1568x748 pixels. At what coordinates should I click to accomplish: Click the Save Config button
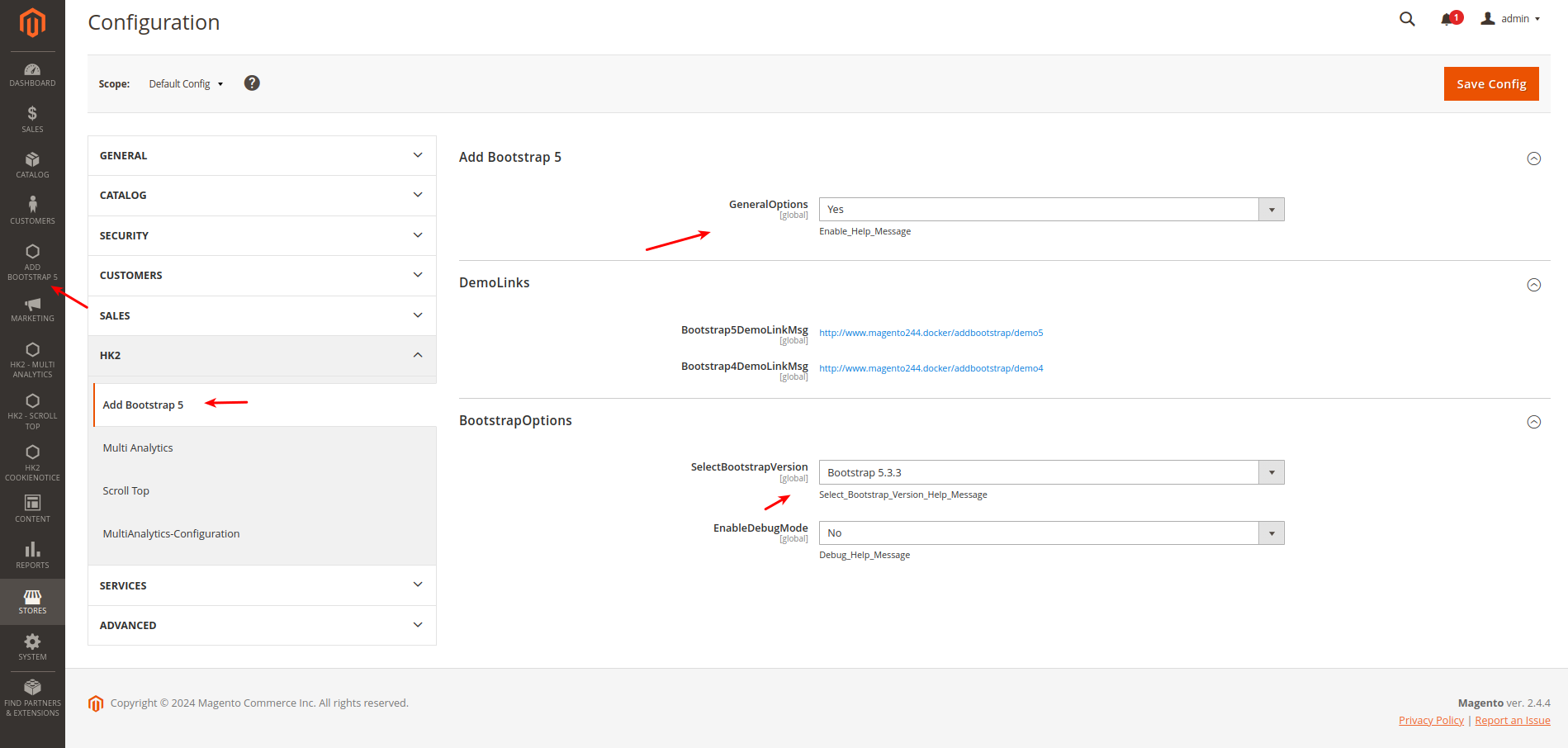pos(1490,83)
